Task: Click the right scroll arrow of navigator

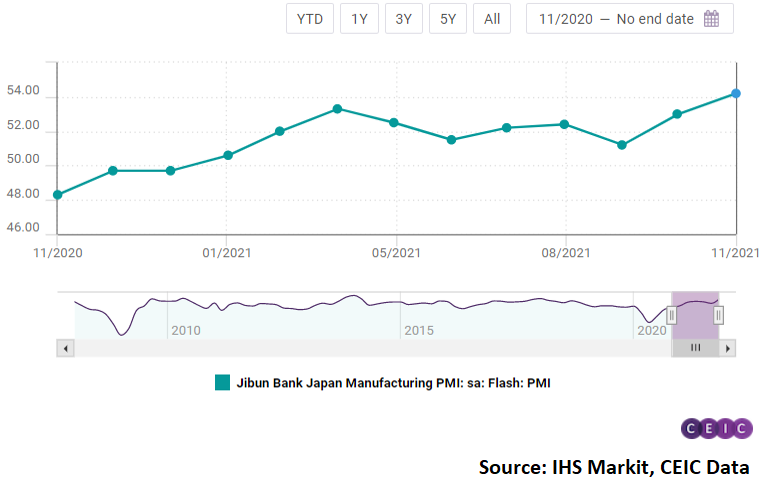Action: [x=727, y=348]
